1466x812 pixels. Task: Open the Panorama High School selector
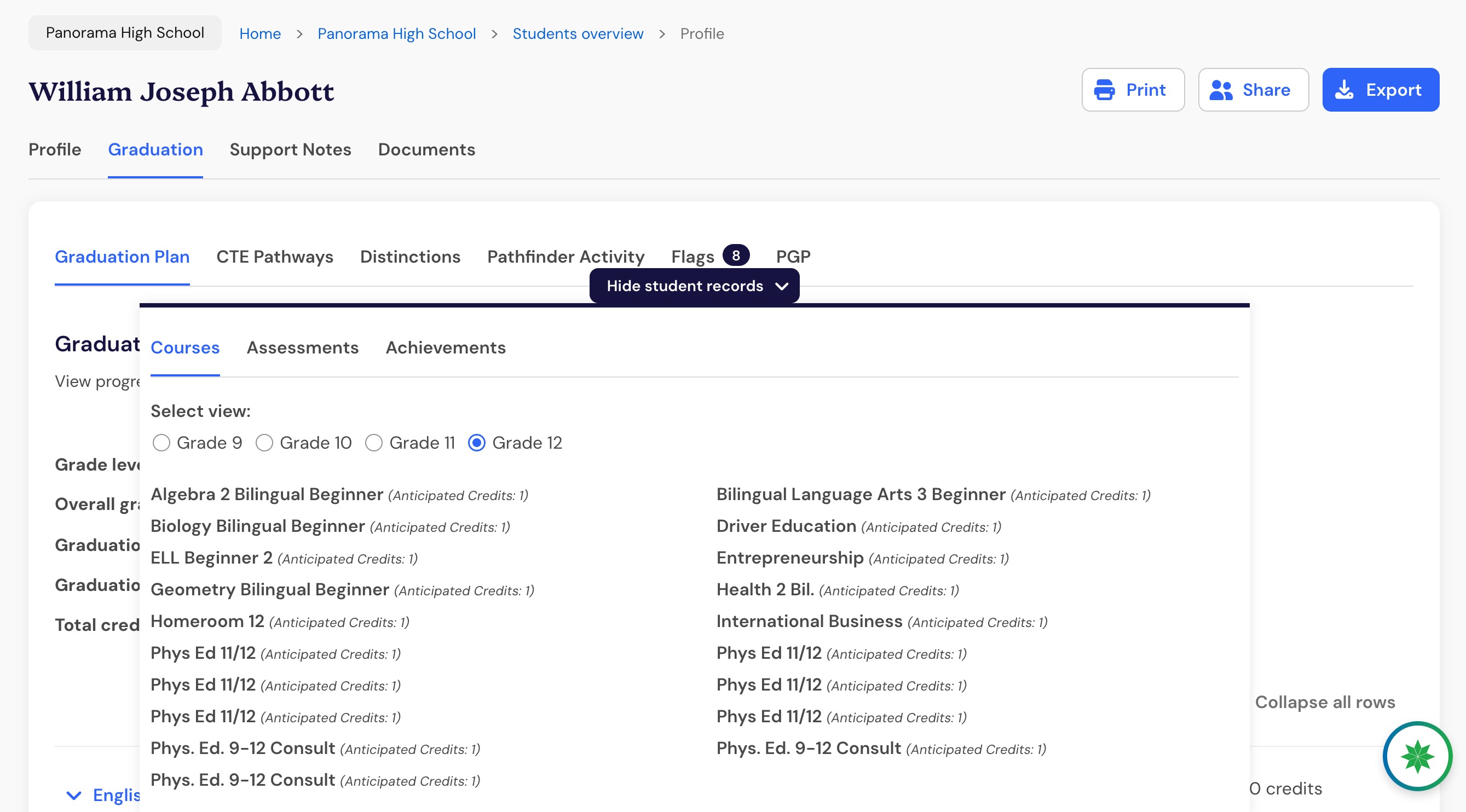tap(125, 33)
